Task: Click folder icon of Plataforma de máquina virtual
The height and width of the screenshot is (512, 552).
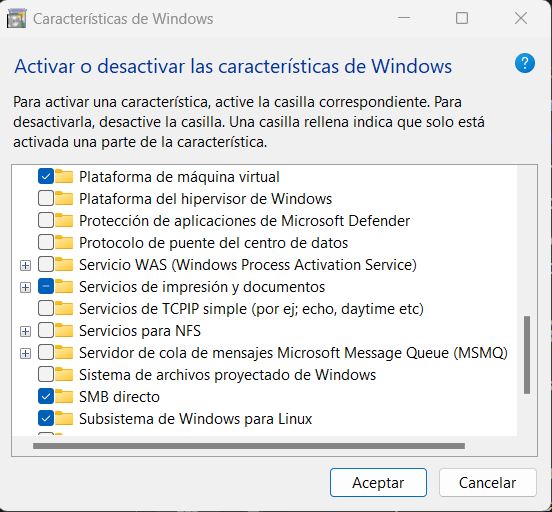Action: click(64, 176)
